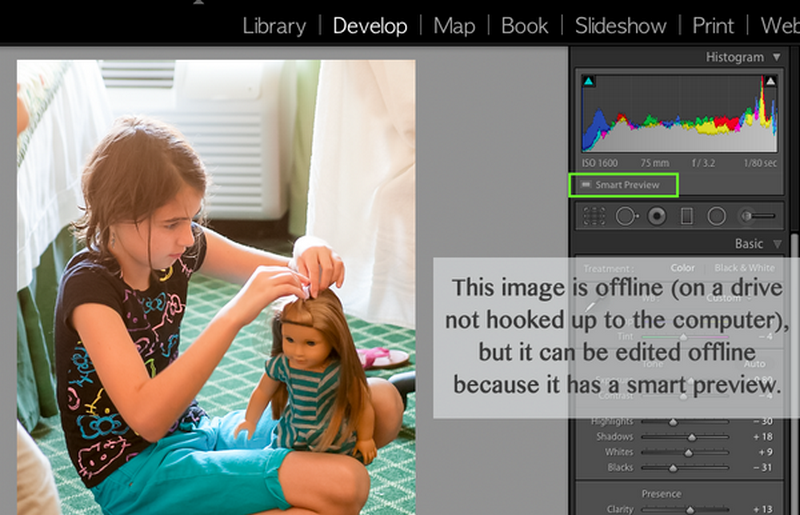Click the f / 3.2 aperture readout
This screenshot has height=515, width=800.
pyautogui.click(x=703, y=163)
